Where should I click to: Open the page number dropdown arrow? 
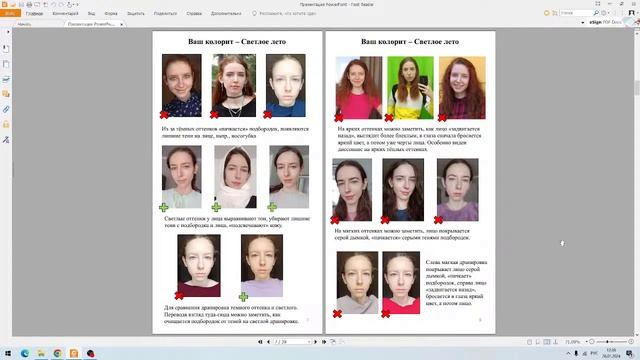[309, 342]
